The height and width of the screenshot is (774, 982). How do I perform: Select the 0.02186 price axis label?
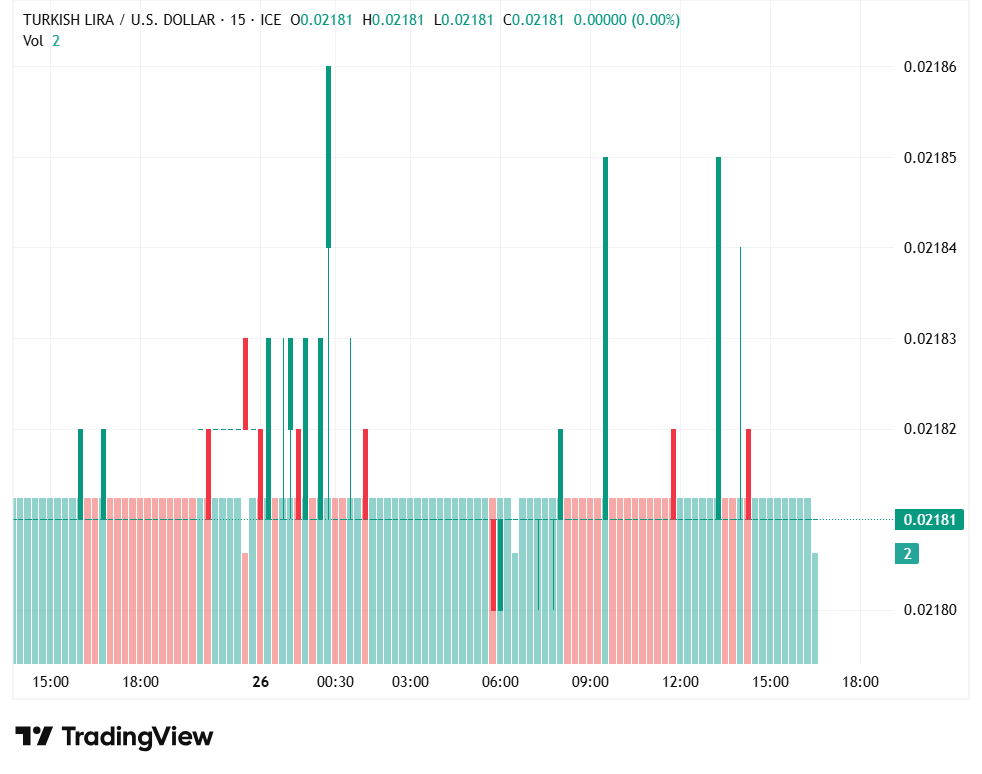[930, 67]
